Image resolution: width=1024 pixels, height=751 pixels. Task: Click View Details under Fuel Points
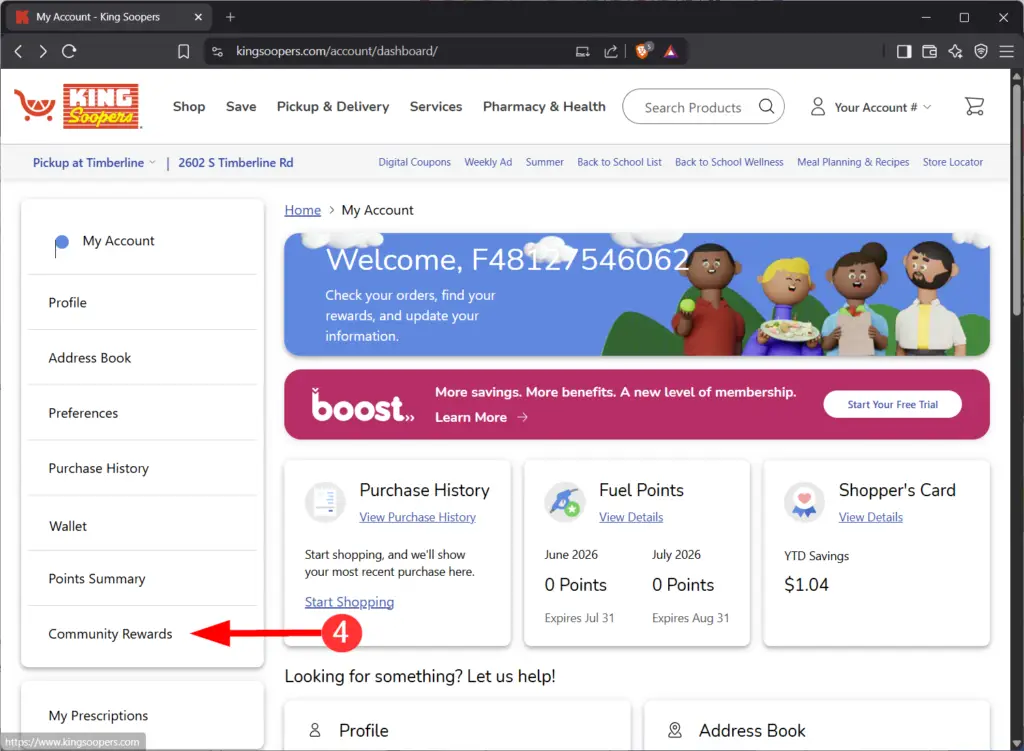[x=631, y=517]
